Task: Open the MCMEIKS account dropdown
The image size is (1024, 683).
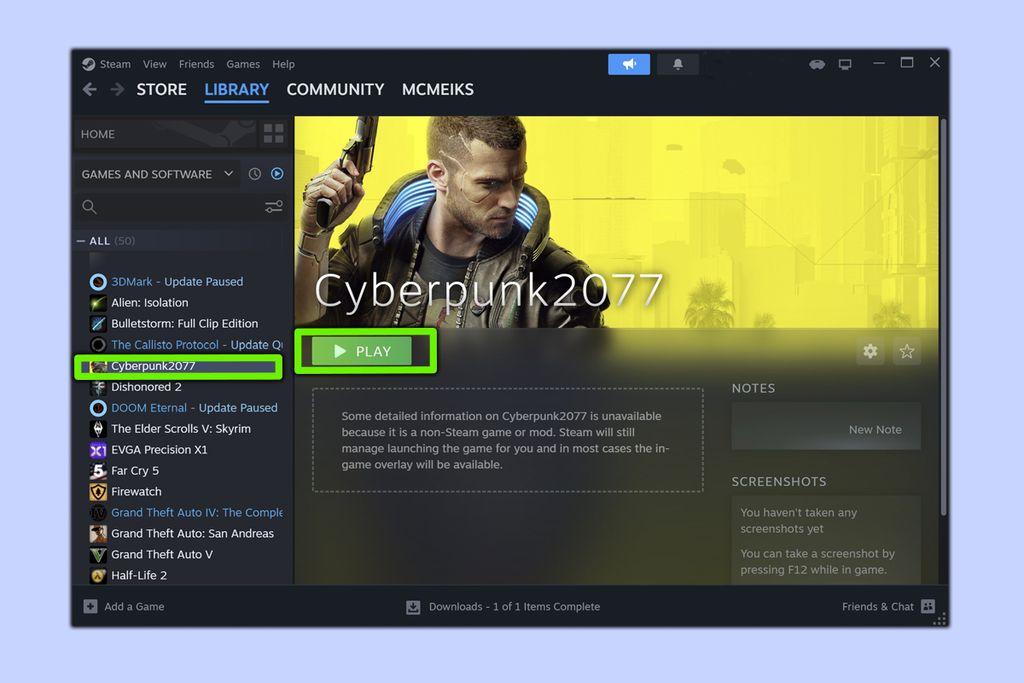Action: (437, 90)
